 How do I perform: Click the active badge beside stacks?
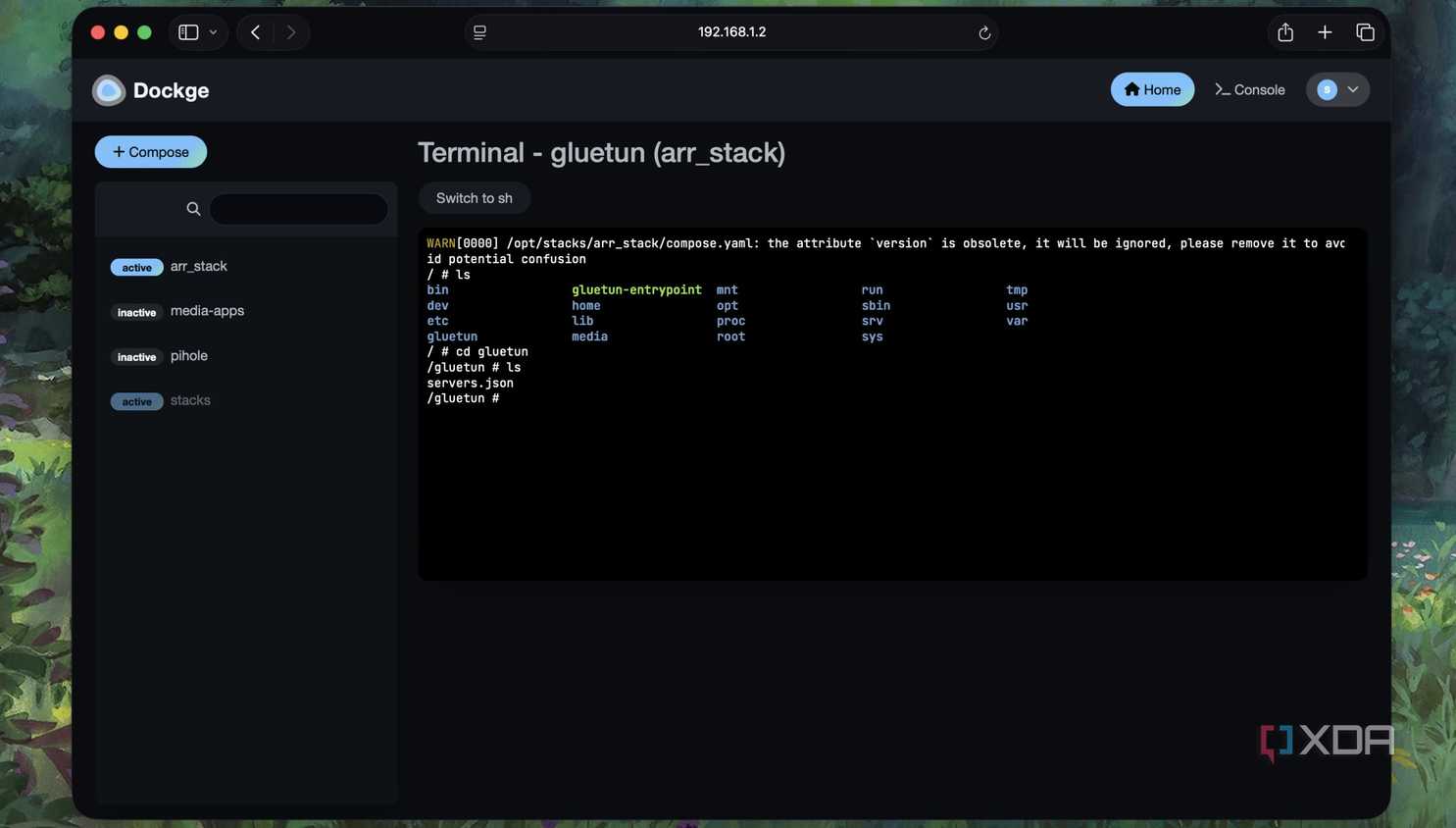coord(136,401)
